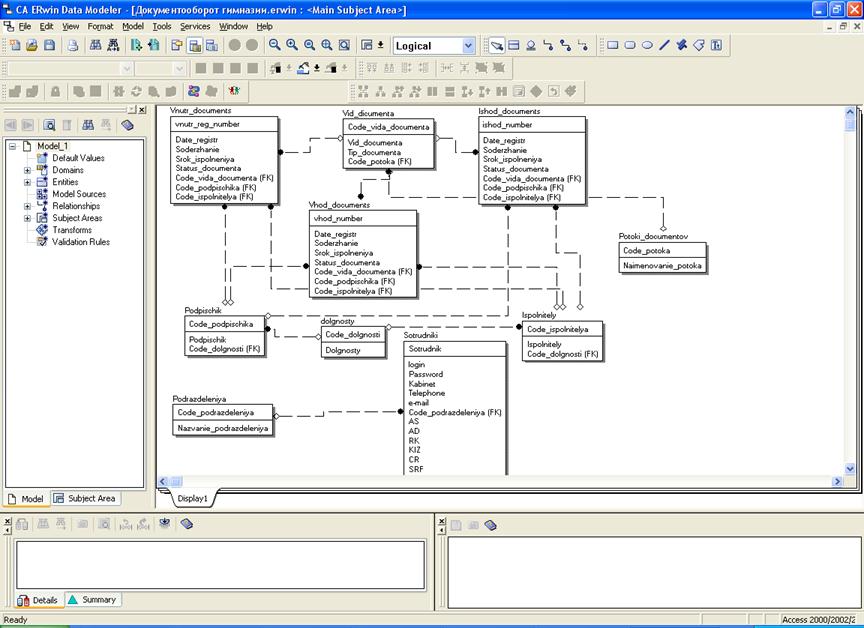Click Nazvanie_podrazdeleniya attribute in Podrazdeleniya
The height and width of the screenshot is (628, 864).
coord(223,428)
